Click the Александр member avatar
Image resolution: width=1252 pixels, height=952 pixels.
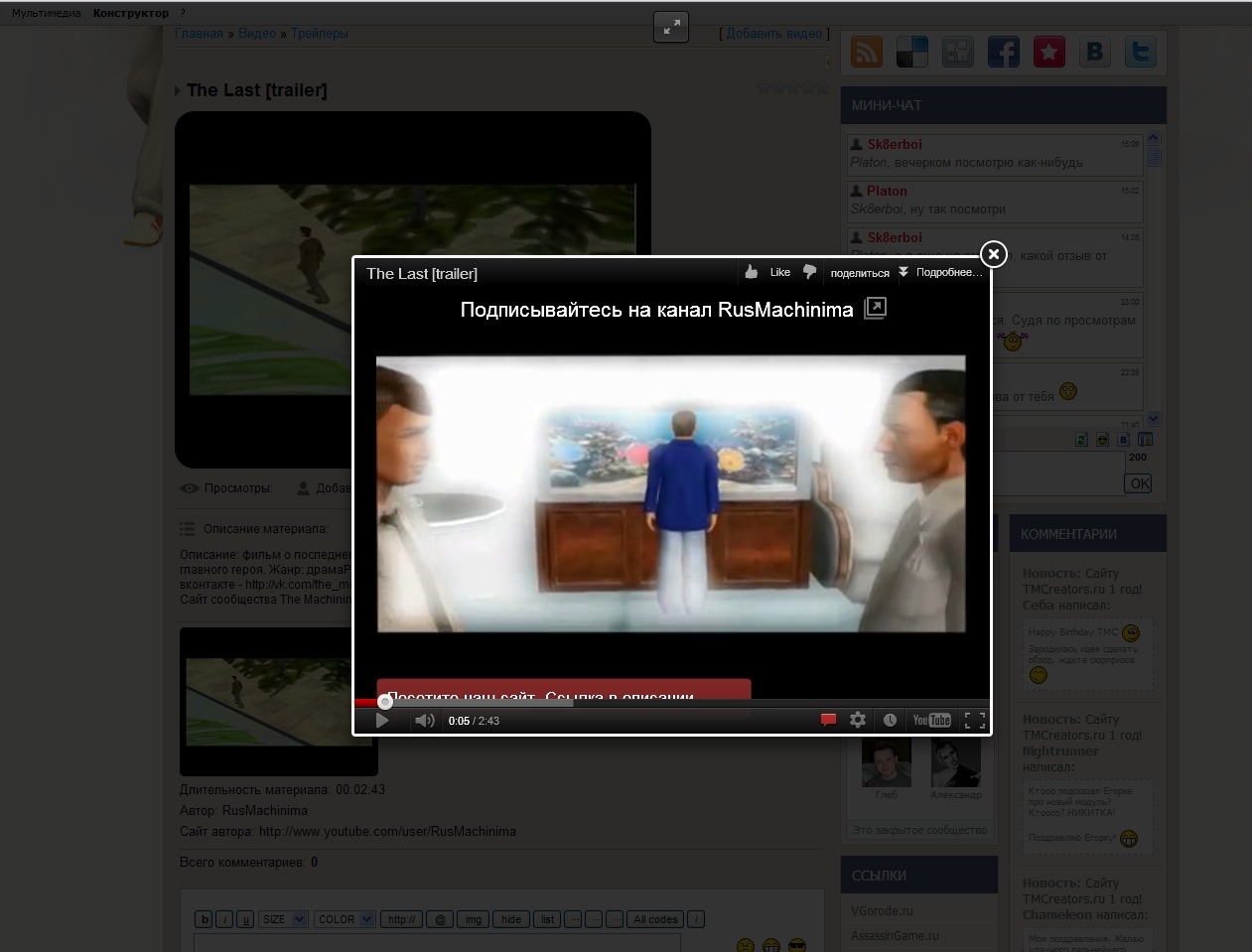956,762
